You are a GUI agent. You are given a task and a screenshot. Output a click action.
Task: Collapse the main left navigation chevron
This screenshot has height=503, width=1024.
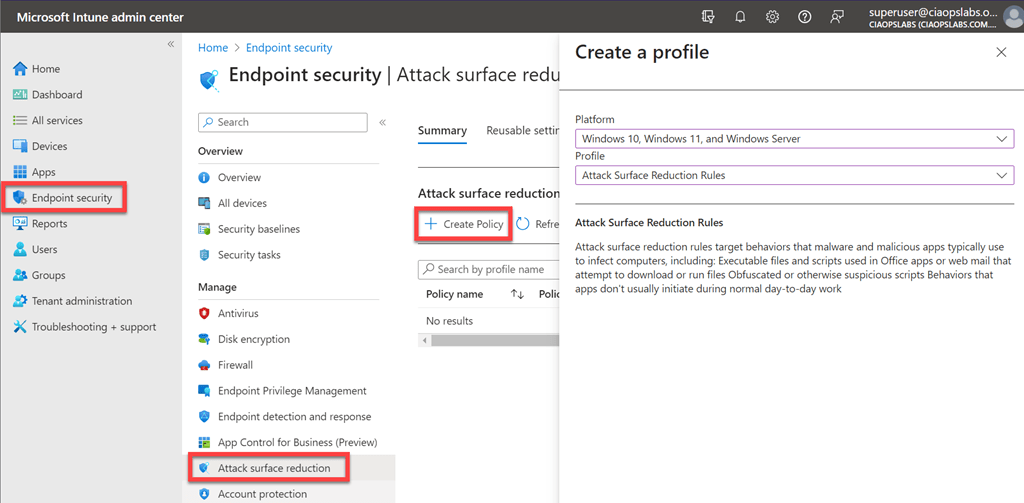[x=170, y=44]
